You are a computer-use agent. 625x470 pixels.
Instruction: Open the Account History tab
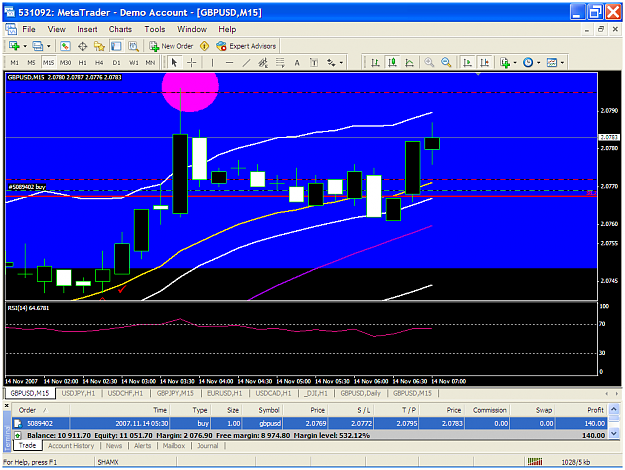pos(71,446)
